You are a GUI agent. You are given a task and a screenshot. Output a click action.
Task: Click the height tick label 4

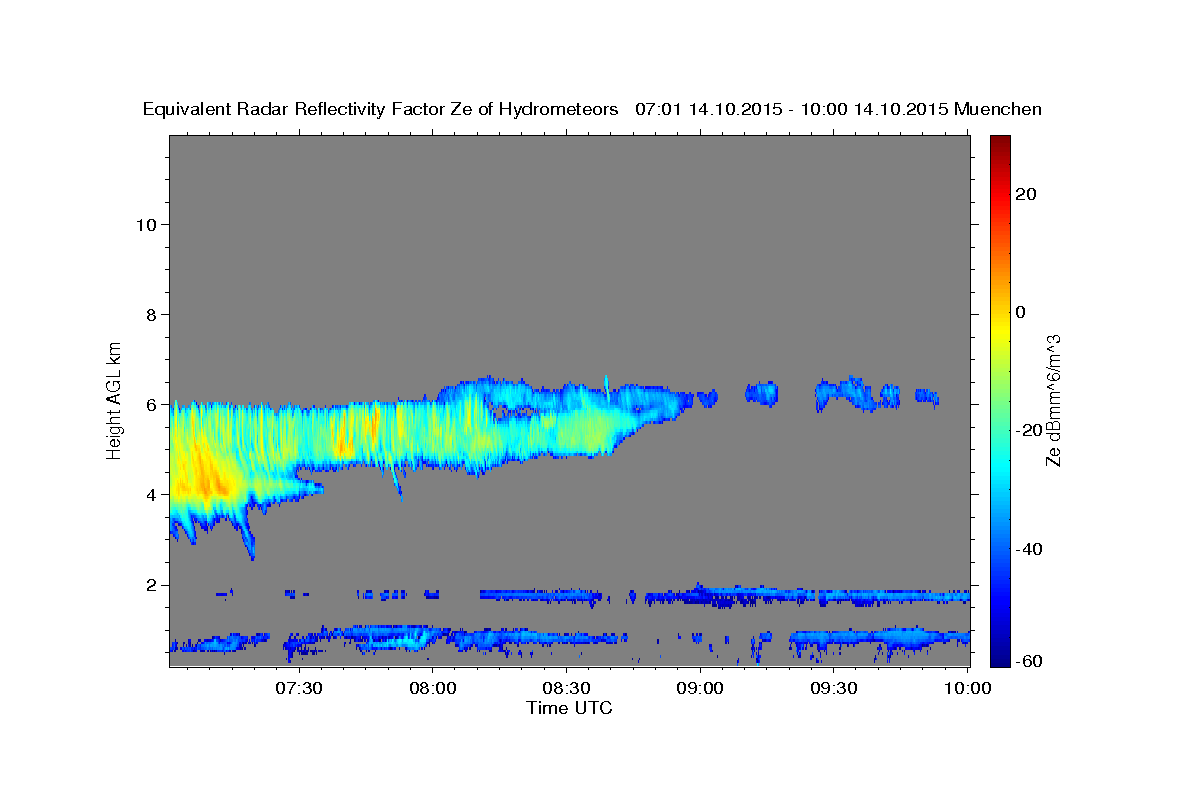click(x=153, y=495)
